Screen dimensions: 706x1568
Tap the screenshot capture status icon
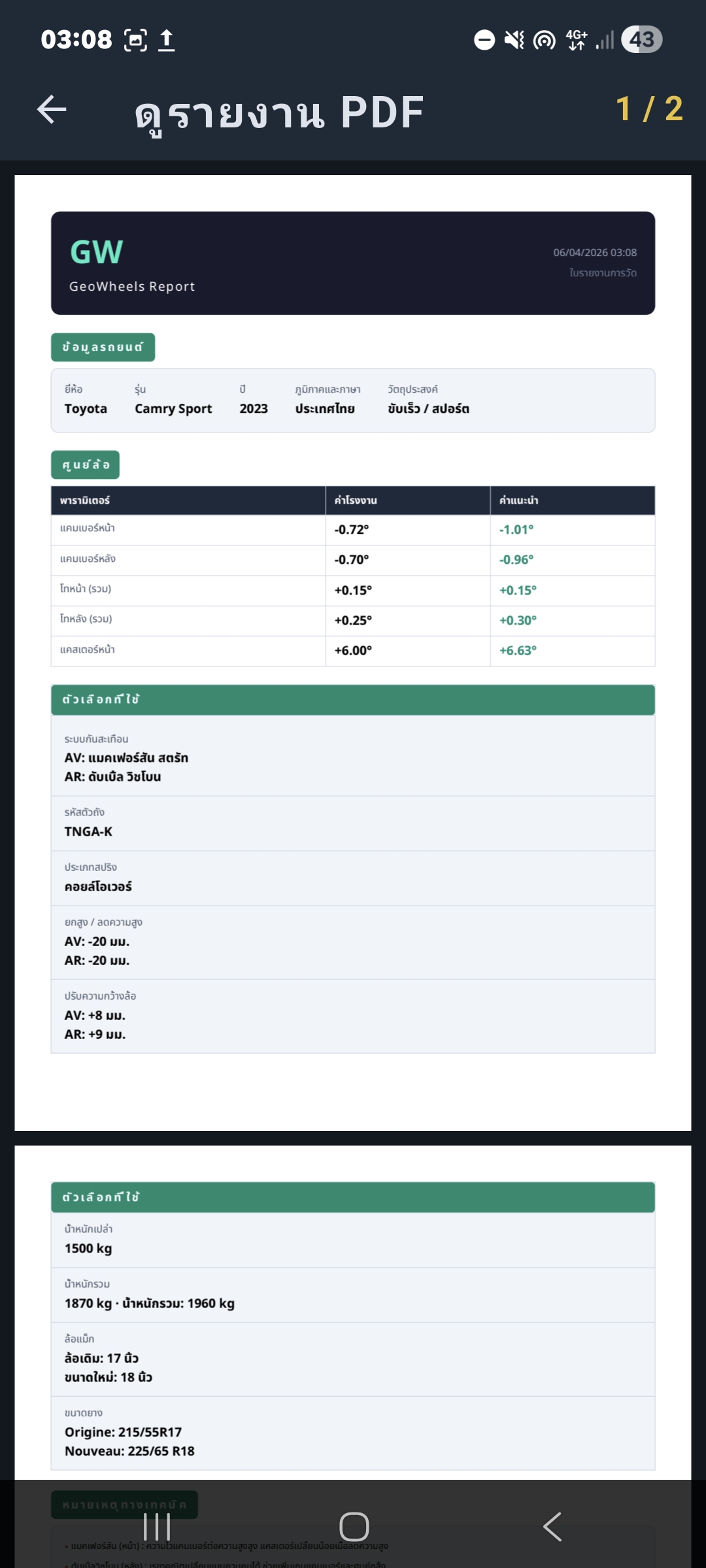pos(135,40)
